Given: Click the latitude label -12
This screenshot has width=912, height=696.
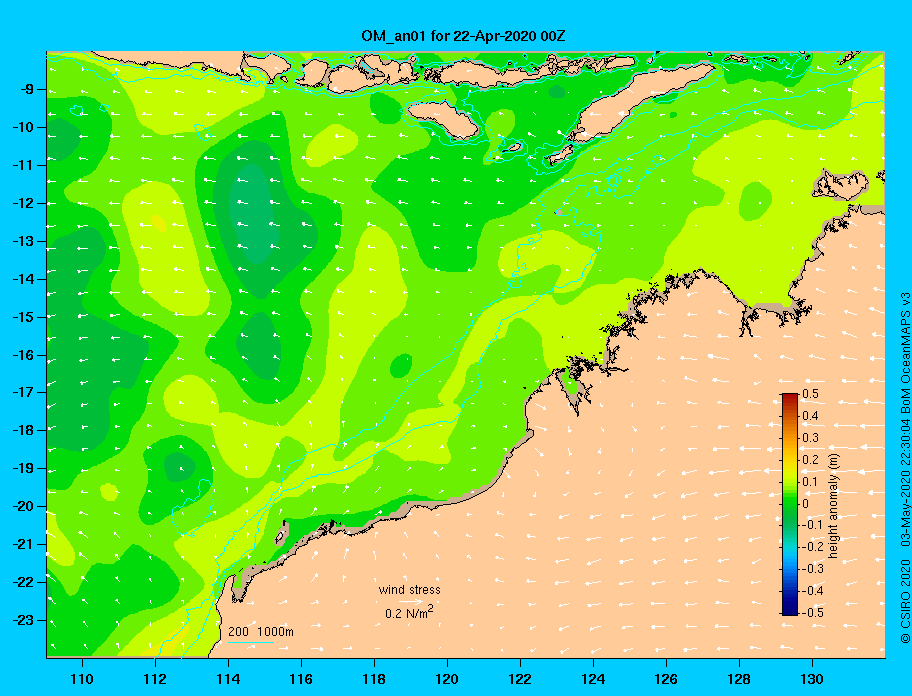Looking at the screenshot, I should 23,203.
